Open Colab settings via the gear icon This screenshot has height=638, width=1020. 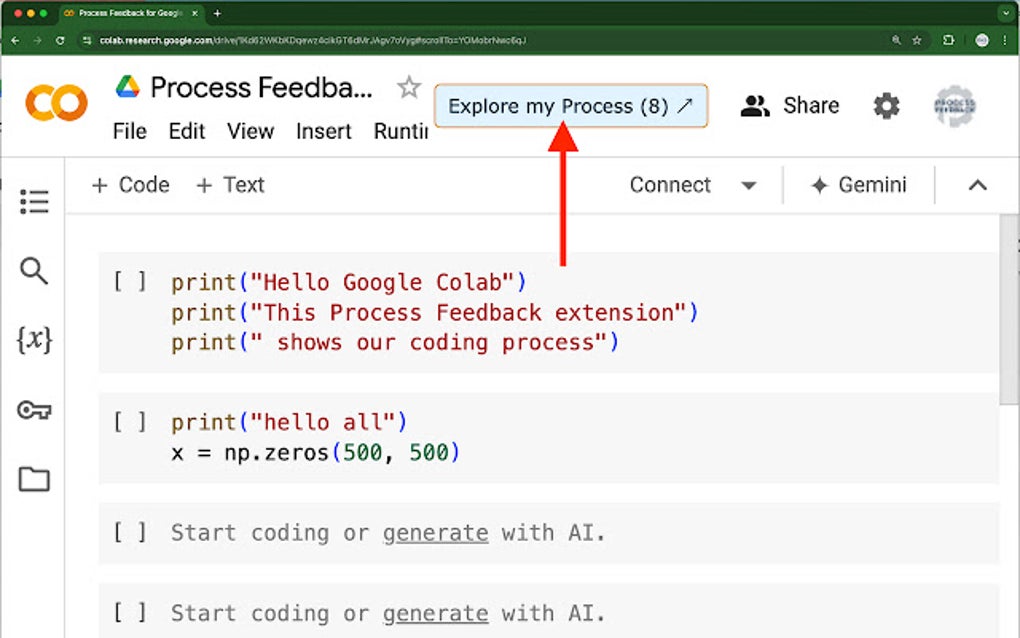pyautogui.click(x=885, y=105)
